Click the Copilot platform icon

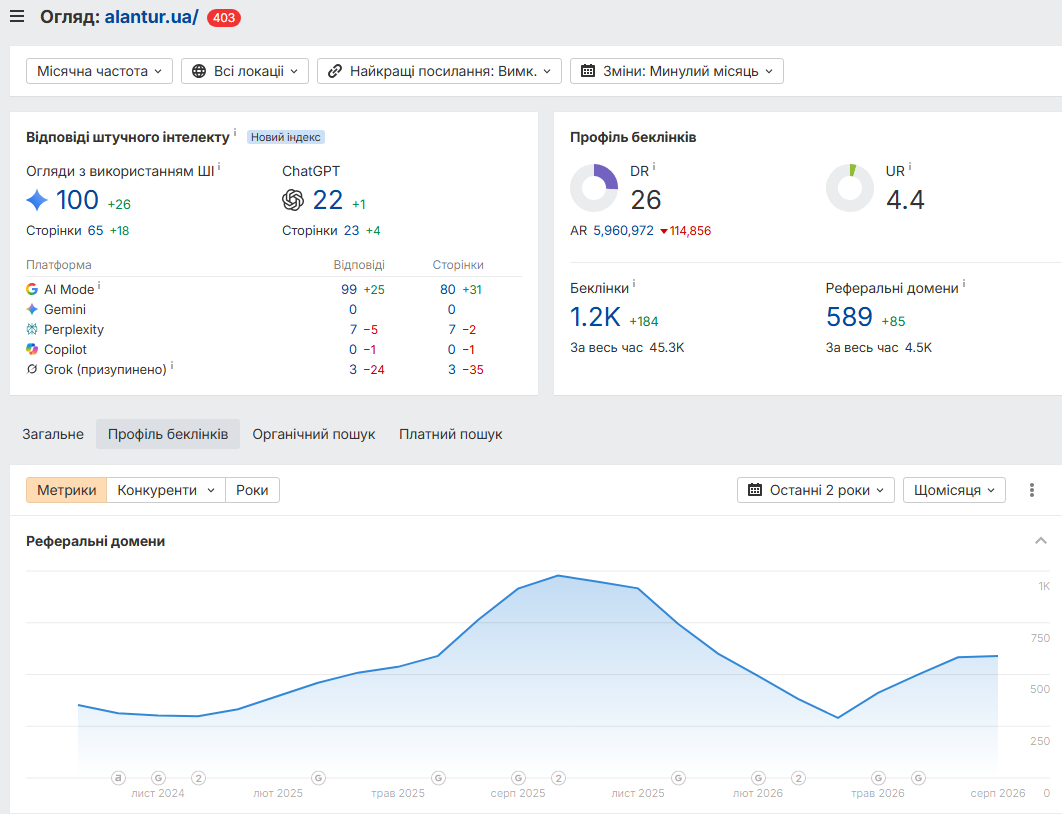coord(32,349)
